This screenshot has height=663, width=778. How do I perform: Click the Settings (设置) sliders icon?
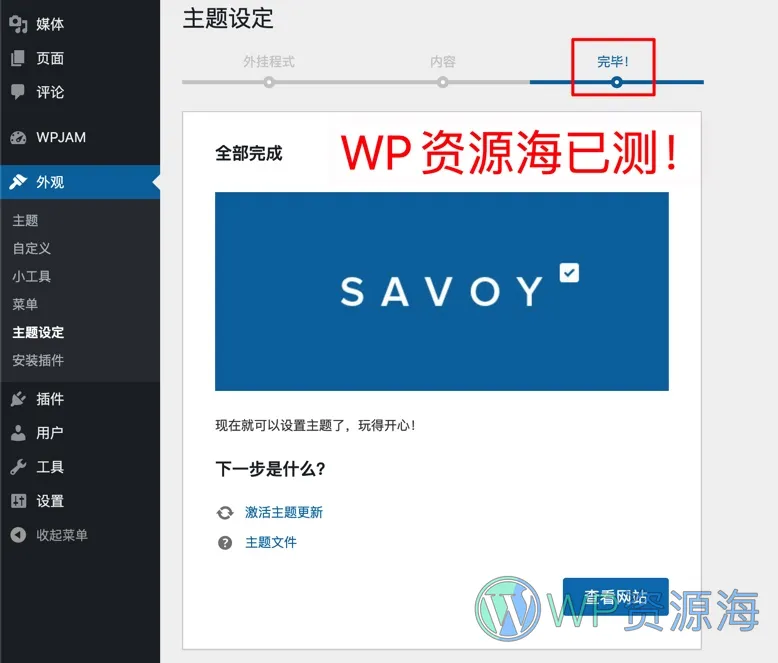[18, 501]
